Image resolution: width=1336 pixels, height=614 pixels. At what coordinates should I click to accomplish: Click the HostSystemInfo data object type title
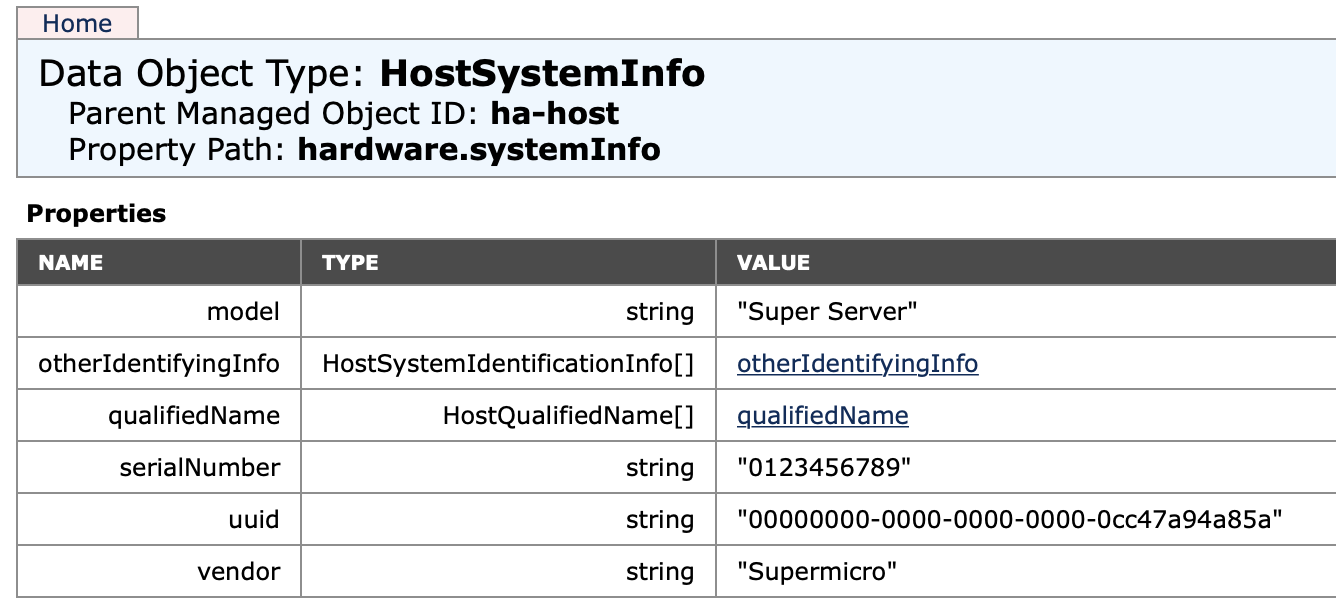coord(542,74)
